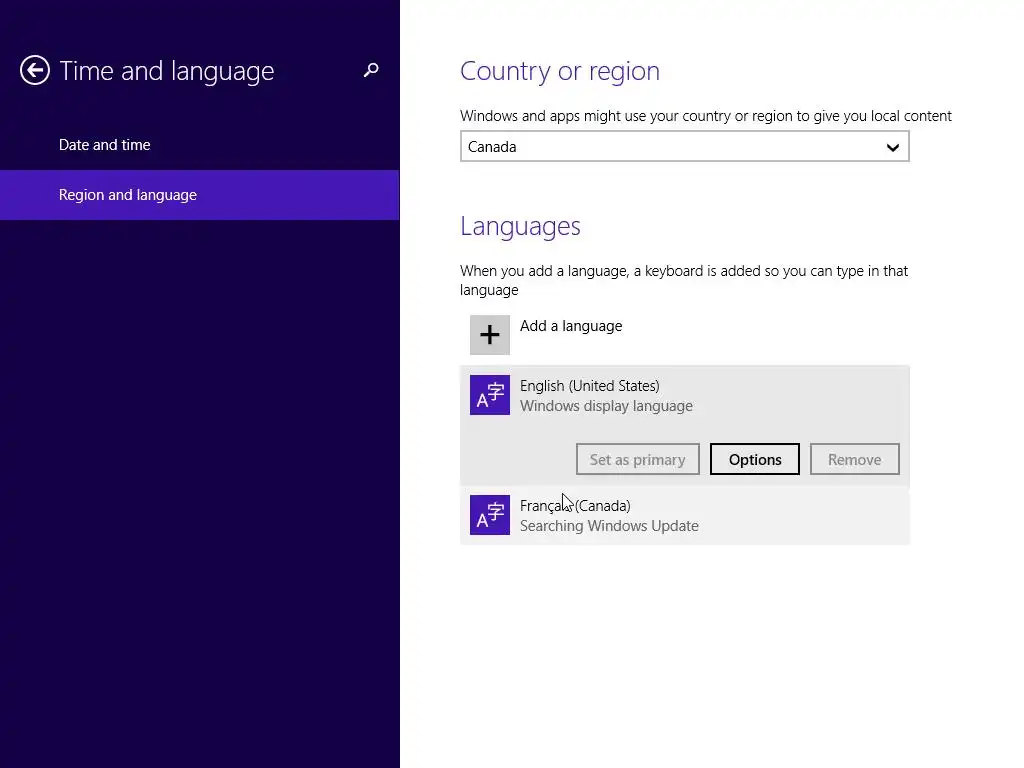Viewport: 1024px width, 768px height.
Task: Select the Français (Canada) language icon
Action: point(490,515)
